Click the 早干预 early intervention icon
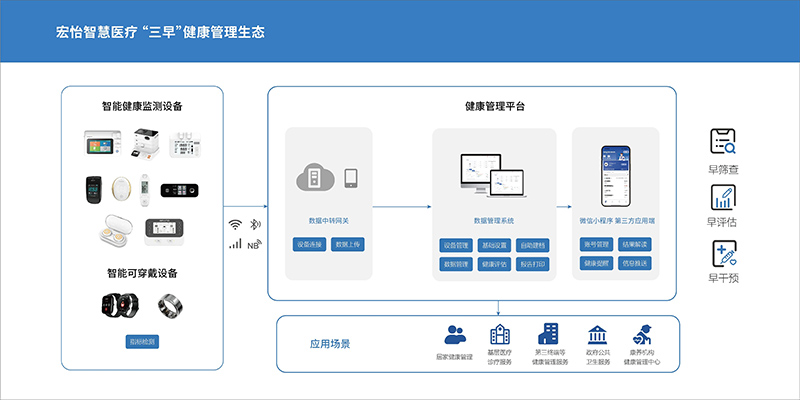 tap(722, 252)
